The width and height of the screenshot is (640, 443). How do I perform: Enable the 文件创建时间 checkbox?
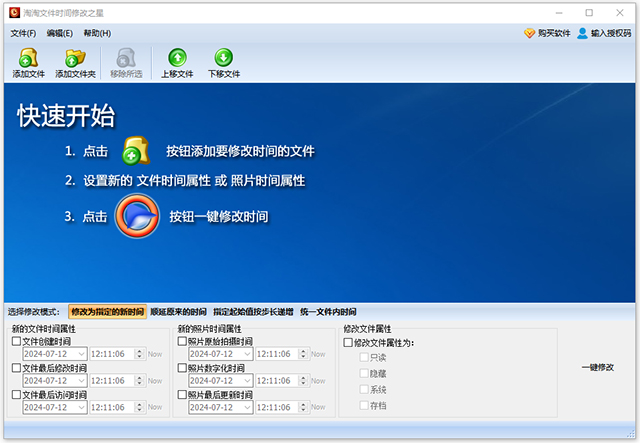(16, 341)
